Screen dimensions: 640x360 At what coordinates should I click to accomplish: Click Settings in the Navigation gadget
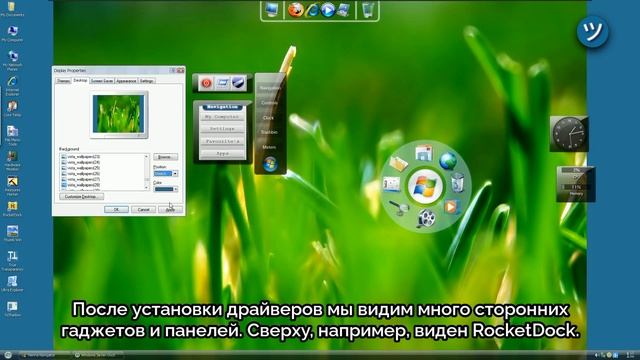coord(222,129)
